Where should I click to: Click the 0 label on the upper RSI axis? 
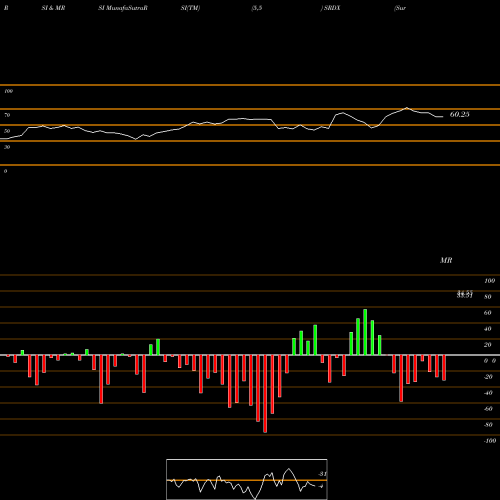click(x=5, y=171)
